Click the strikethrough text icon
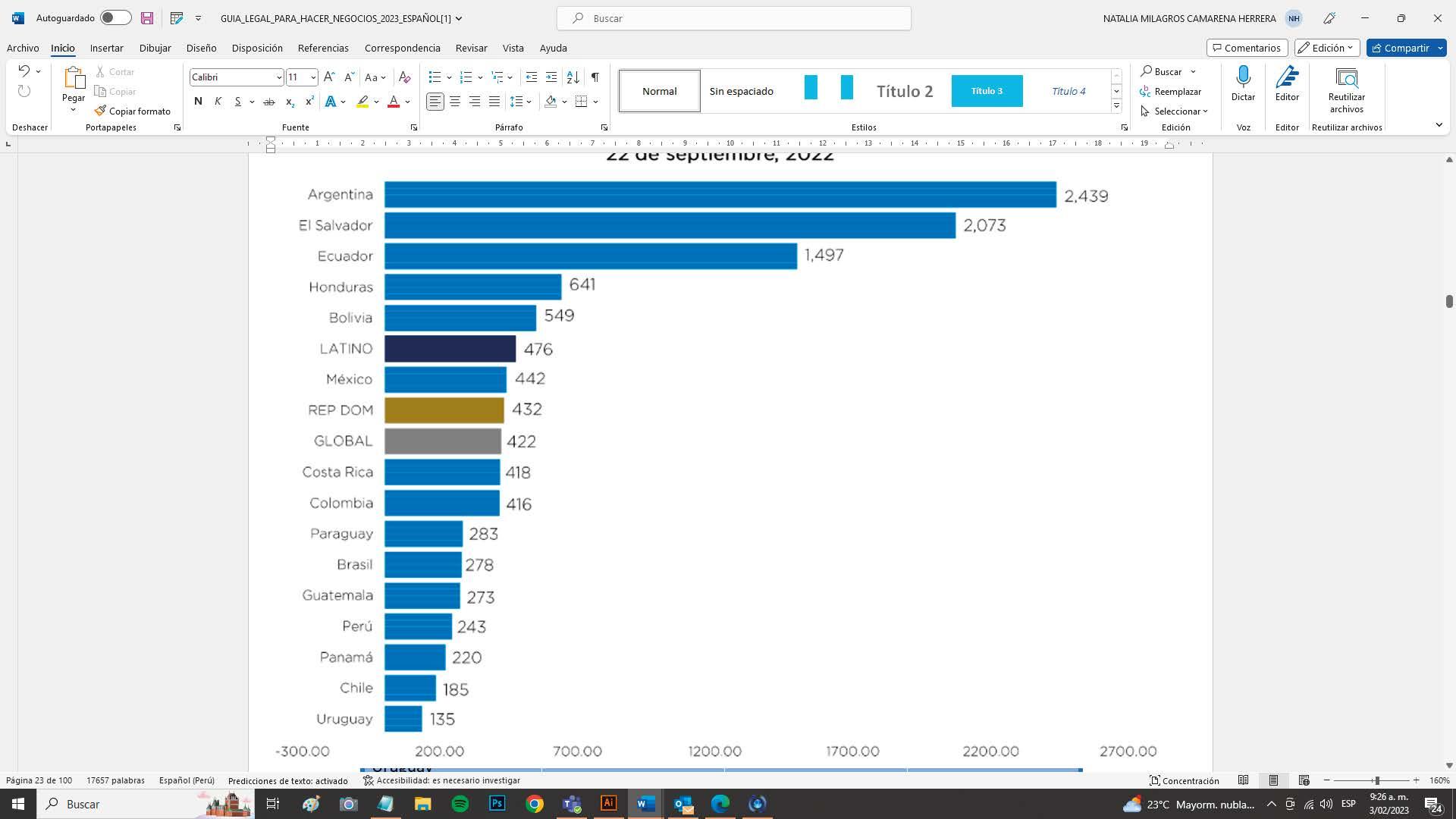The width and height of the screenshot is (1456, 819). click(x=268, y=102)
